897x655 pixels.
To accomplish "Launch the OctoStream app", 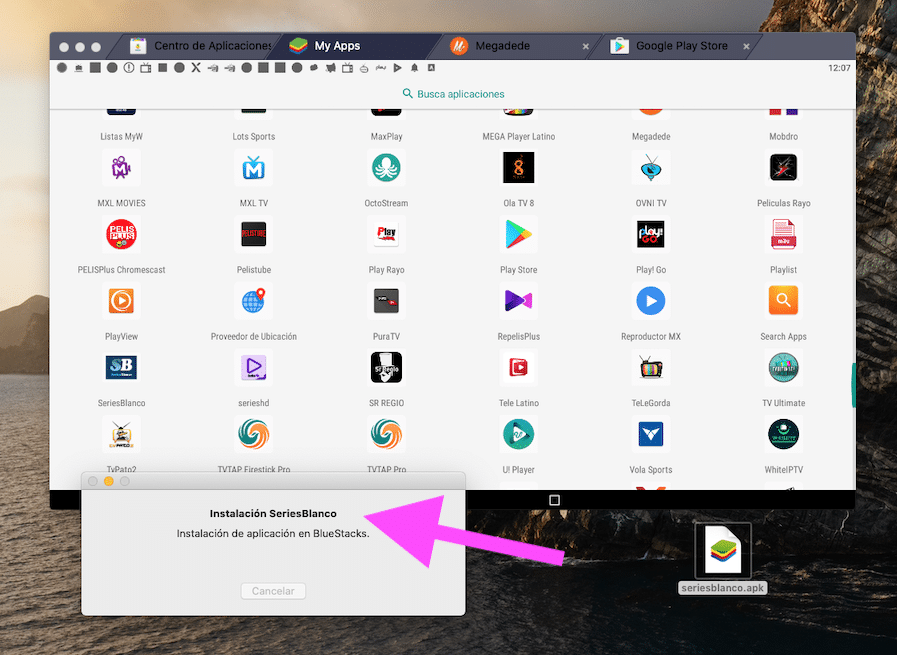I will tap(386, 169).
